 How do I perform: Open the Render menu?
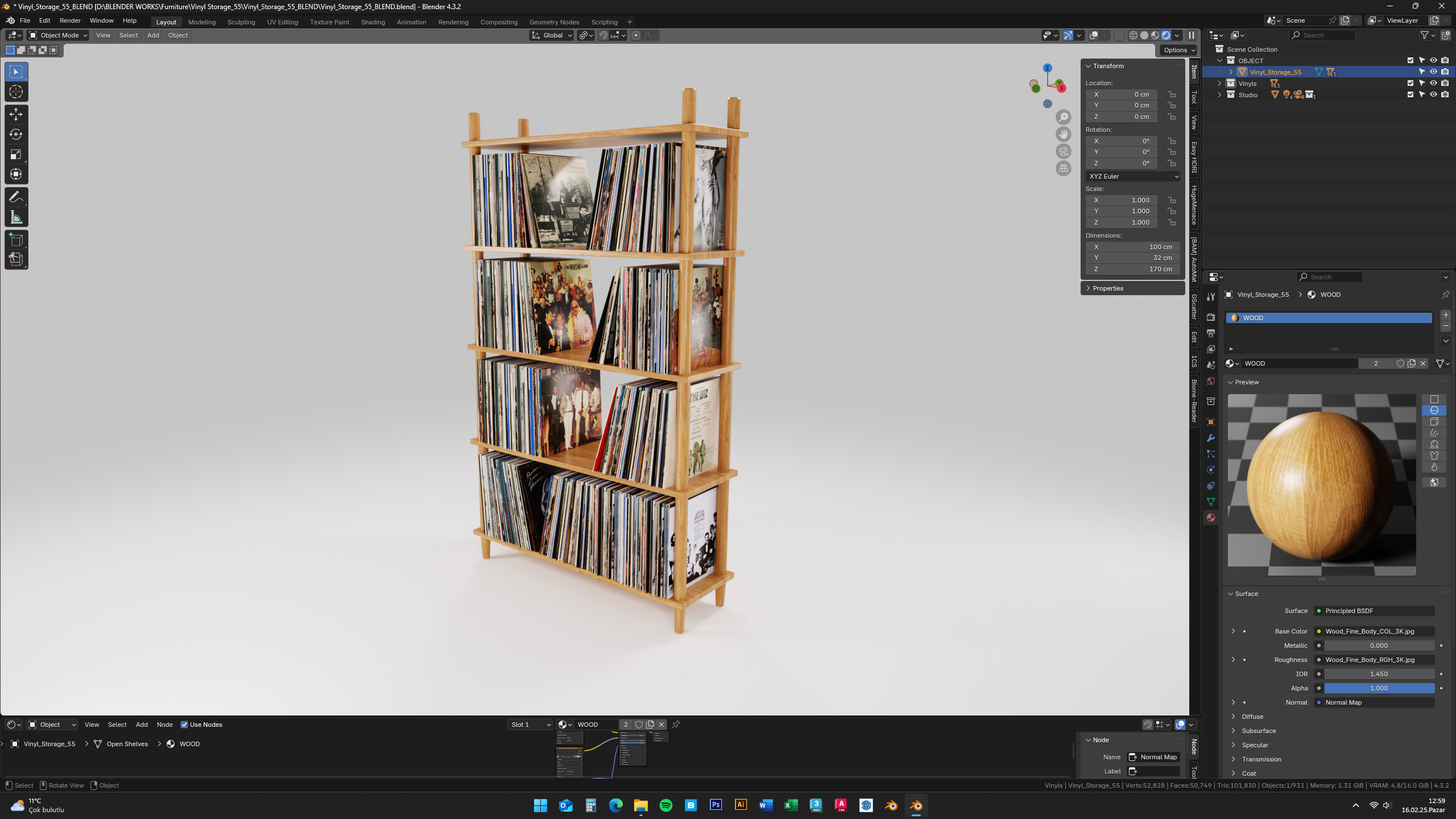click(70, 20)
